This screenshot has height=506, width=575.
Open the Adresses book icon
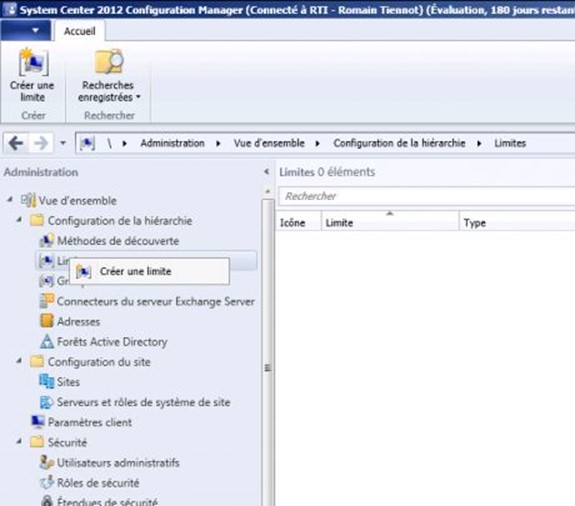point(47,321)
